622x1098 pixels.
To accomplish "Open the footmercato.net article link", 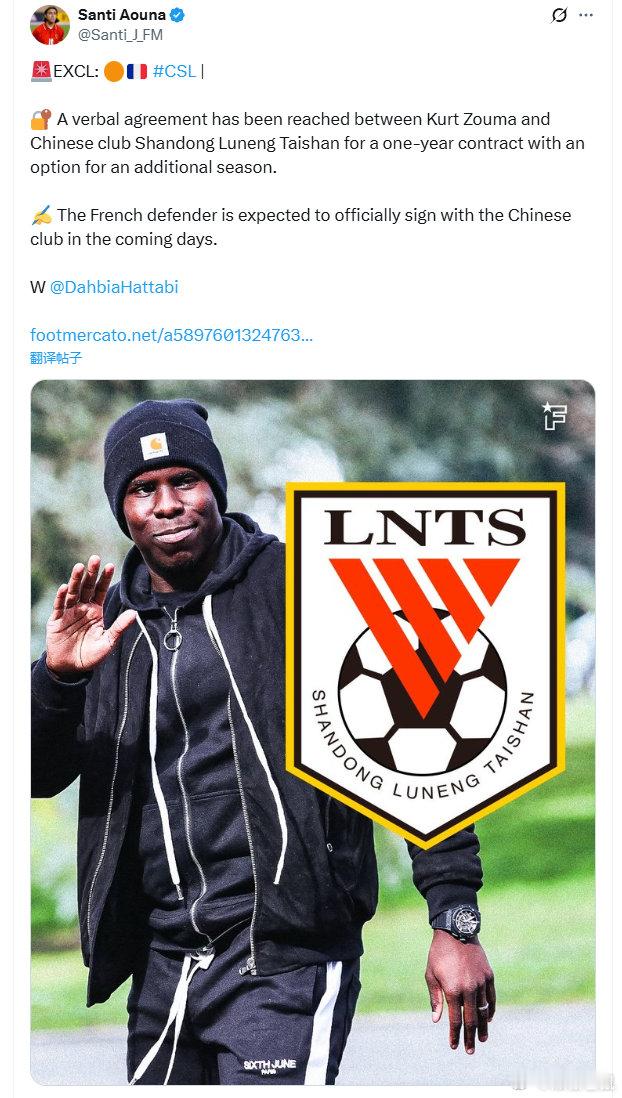I will pyautogui.click(x=172, y=335).
